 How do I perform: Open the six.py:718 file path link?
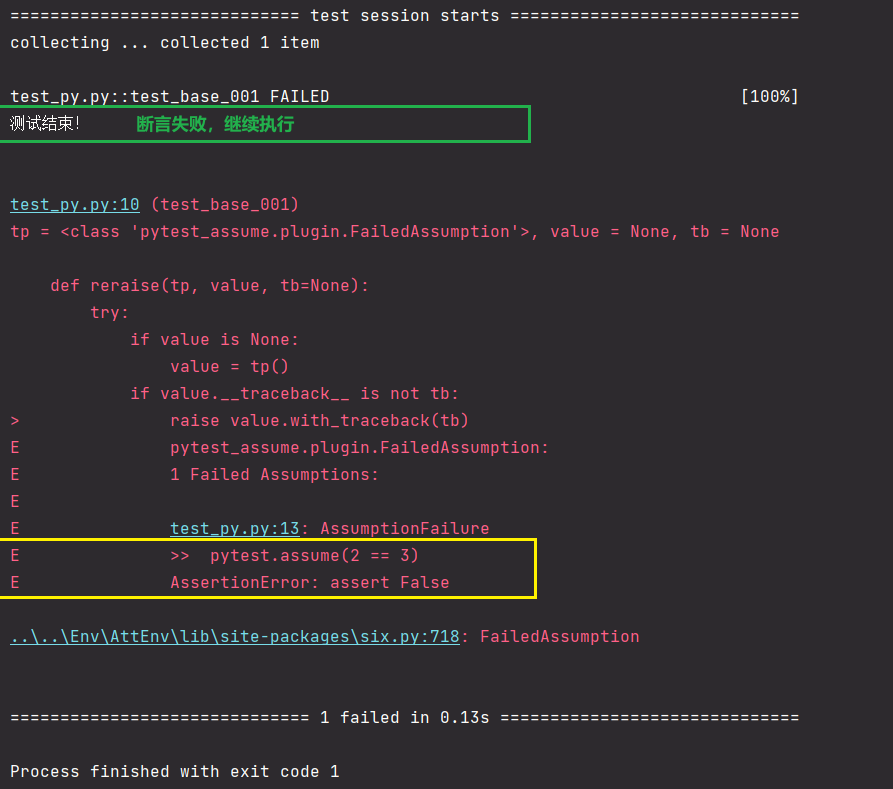(x=234, y=636)
